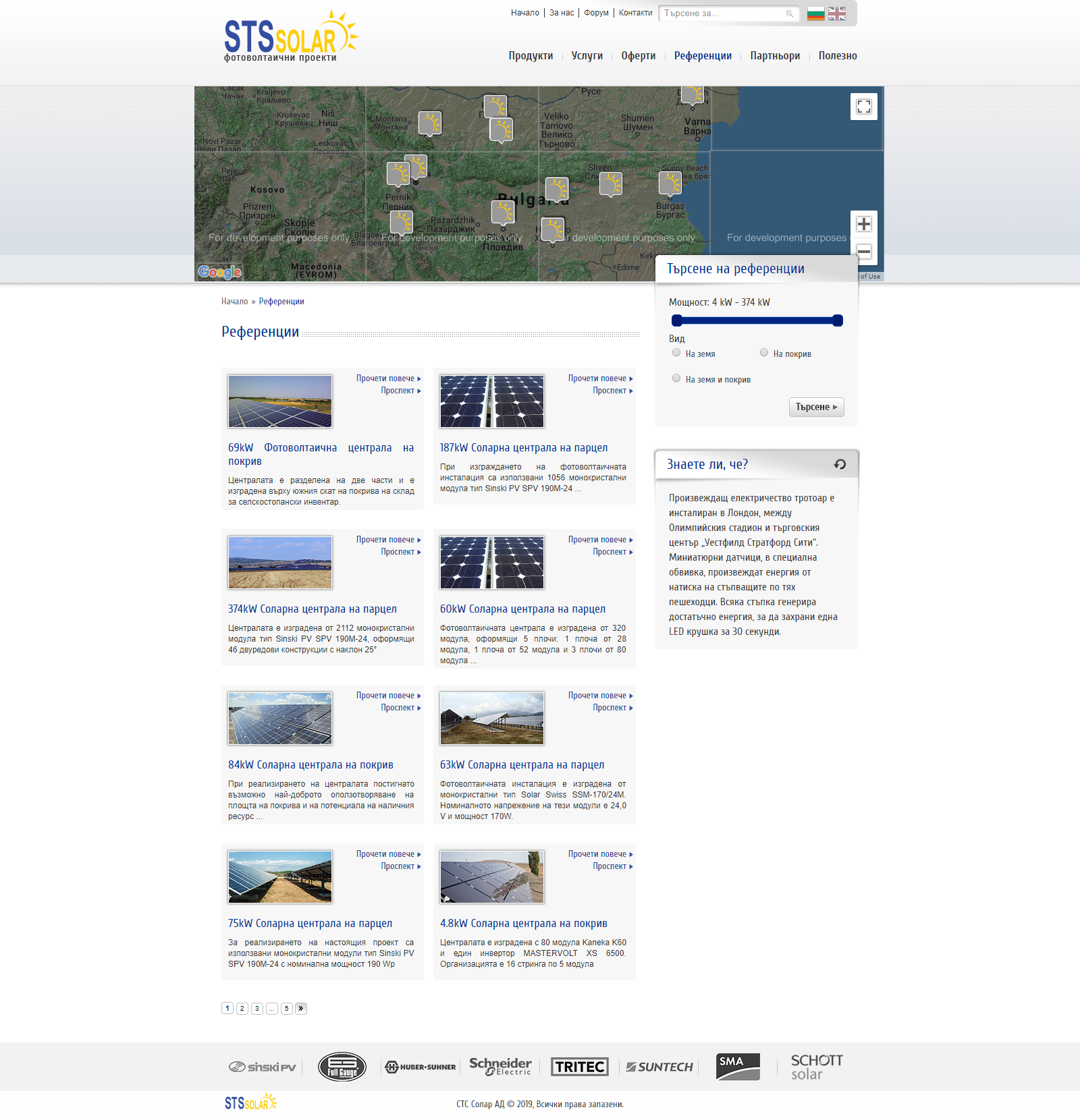Switch language to Bulgarian flag
The height and width of the screenshot is (1120, 1080).
(815, 13)
